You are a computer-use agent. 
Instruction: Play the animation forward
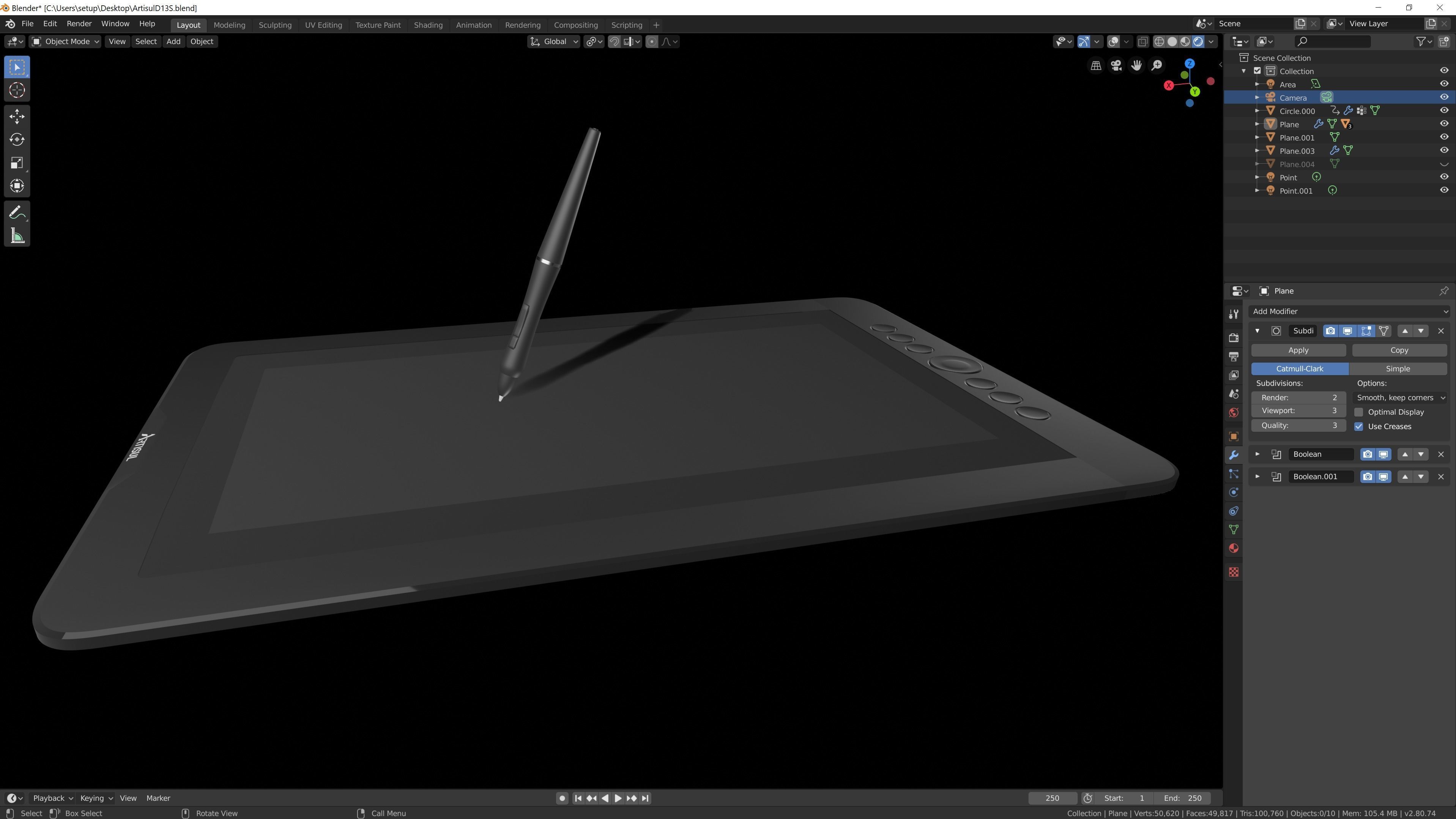click(x=618, y=798)
